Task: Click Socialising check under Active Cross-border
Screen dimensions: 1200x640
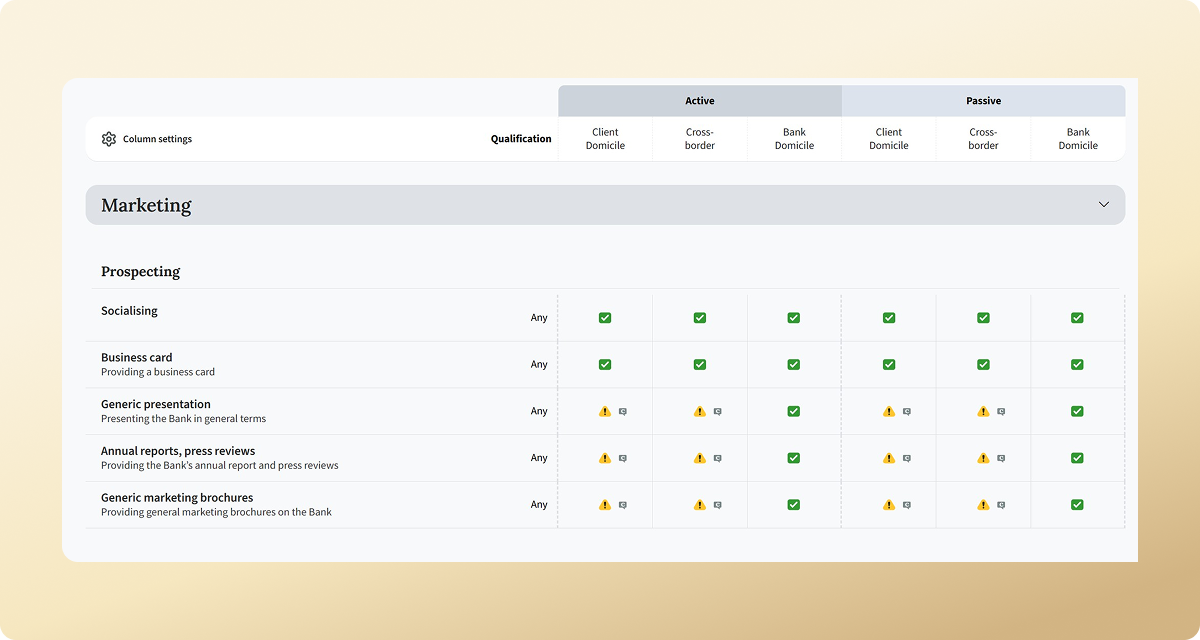Action: (x=700, y=318)
